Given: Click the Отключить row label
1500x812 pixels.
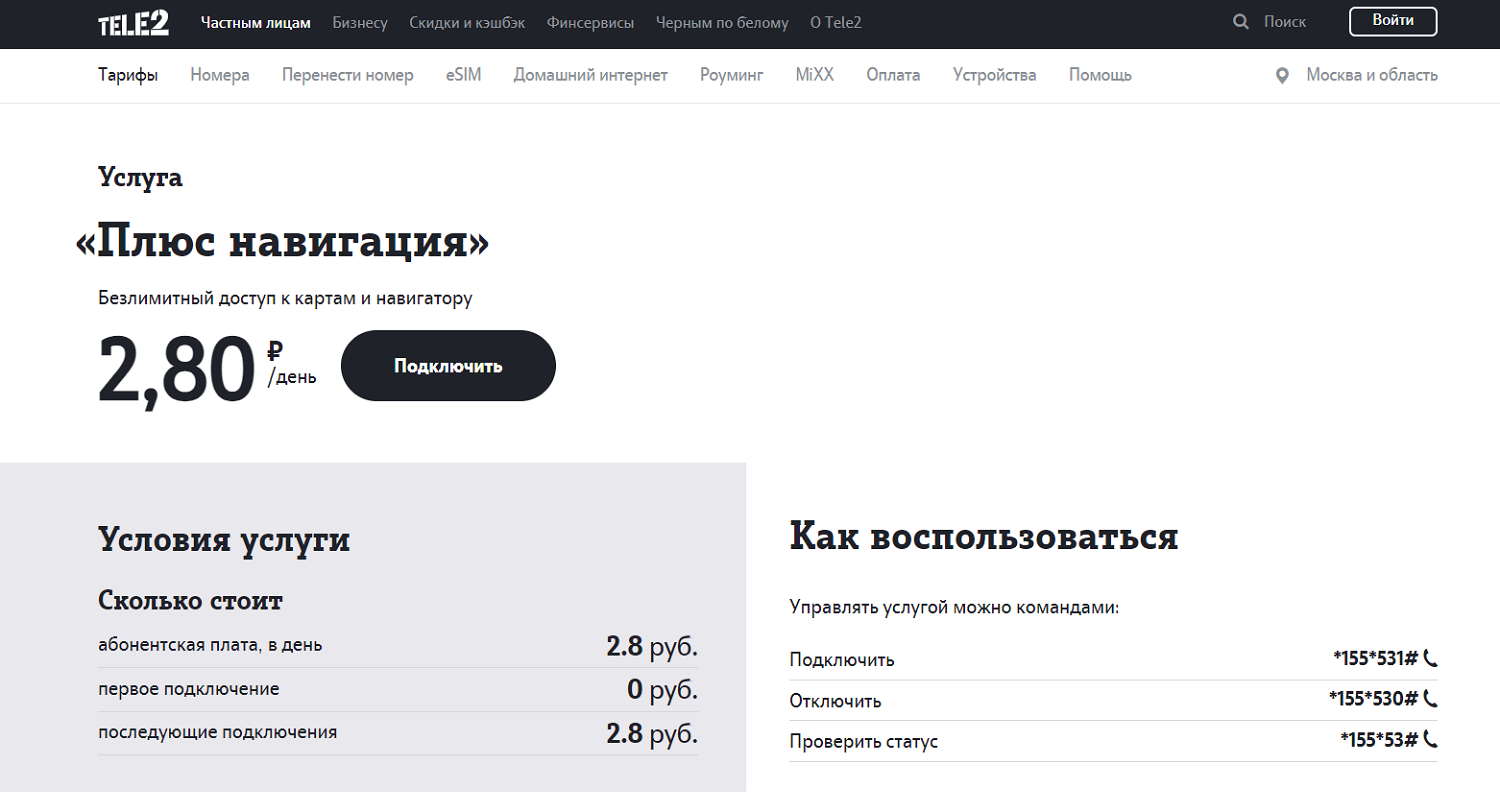Looking at the screenshot, I should [x=835, y=700].
